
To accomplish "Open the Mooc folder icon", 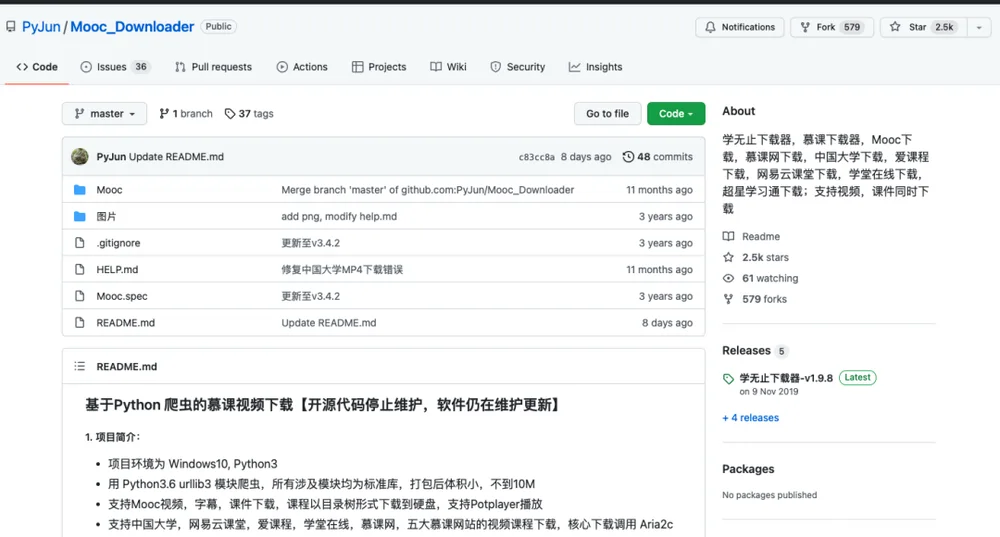I will 80,190.
